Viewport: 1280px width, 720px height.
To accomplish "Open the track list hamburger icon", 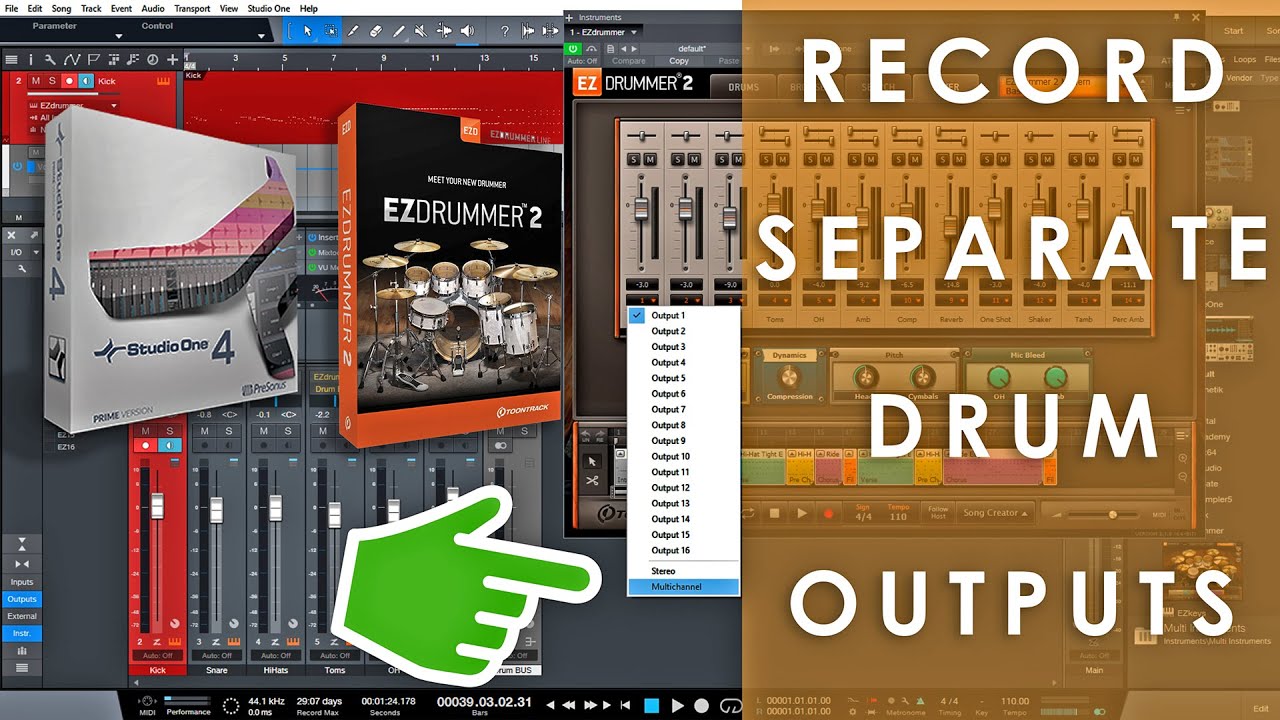I will tap(11, 60).
